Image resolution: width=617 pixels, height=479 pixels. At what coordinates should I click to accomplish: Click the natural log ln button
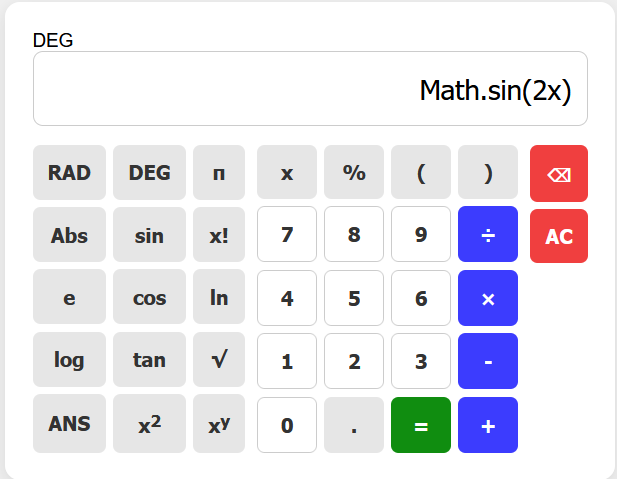(x=219, y=297)
